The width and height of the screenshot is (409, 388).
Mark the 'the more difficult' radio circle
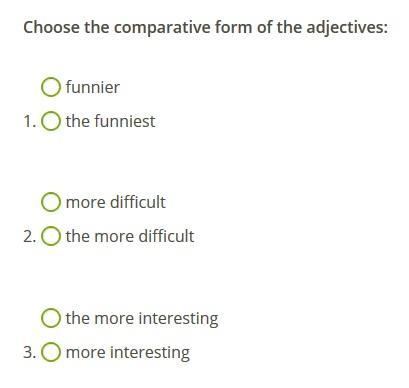coord(51,236)
